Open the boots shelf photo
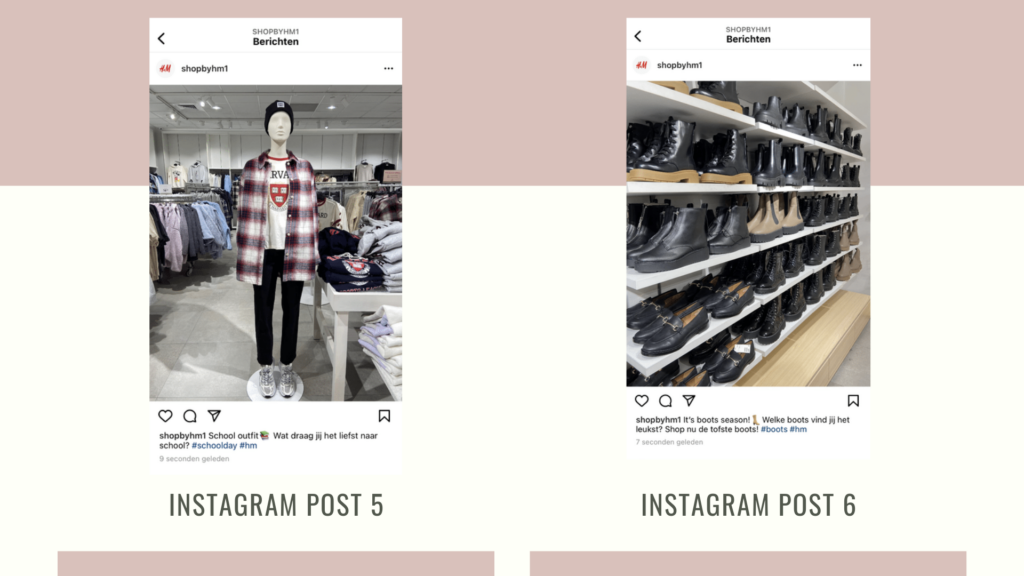Viewport: 1024px width, 576px height. click(748, 234)
